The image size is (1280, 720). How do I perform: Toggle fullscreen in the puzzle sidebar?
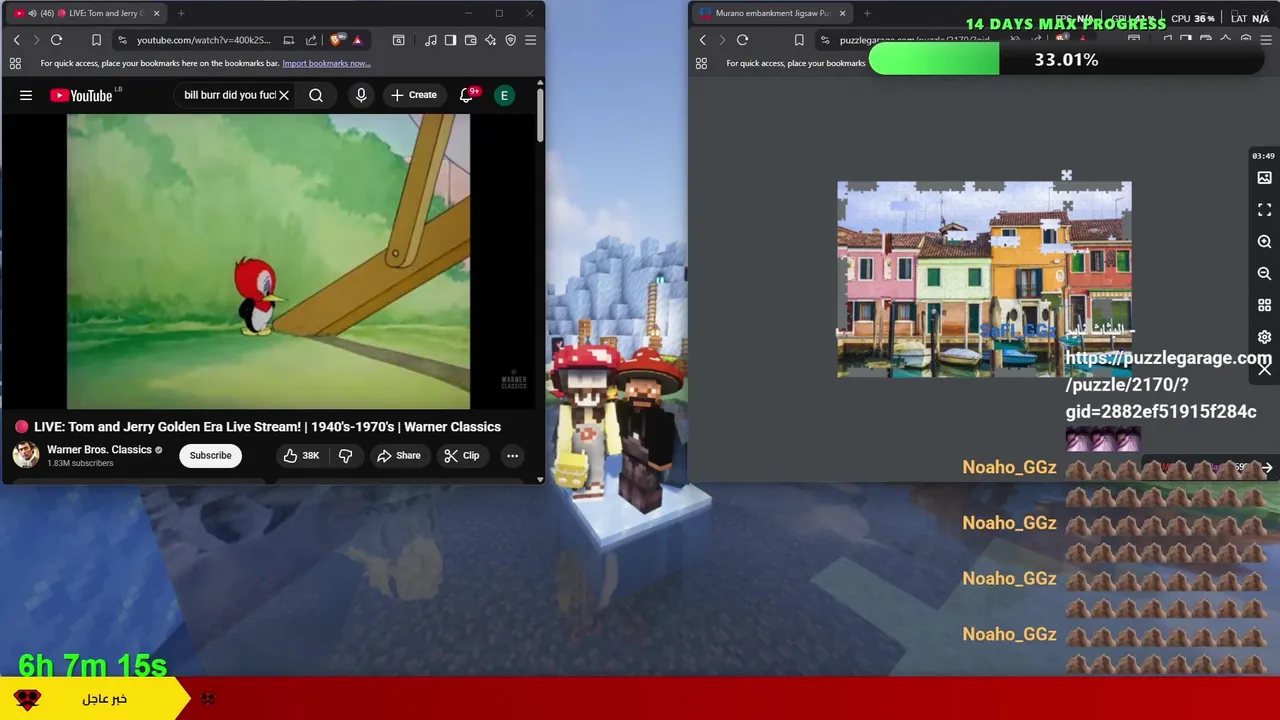(x=1264, y=210)
